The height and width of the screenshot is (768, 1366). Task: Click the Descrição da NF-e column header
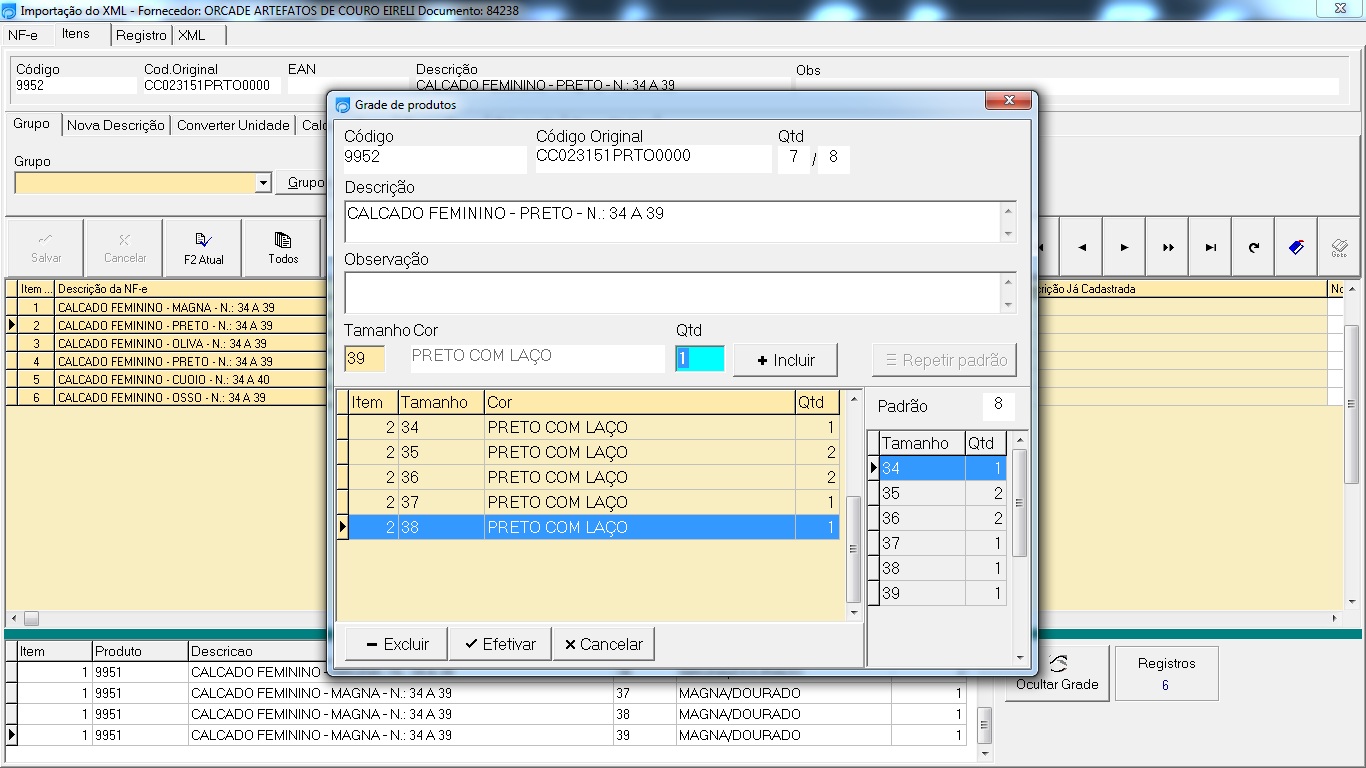pyautogui.click(x=190, y=289)
